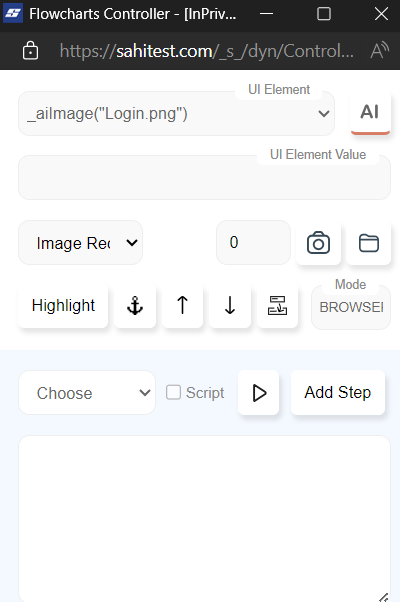Click the anchor icon button
Image resolution: width=400 pixels, height=602 pixels.
click(135, 306)
